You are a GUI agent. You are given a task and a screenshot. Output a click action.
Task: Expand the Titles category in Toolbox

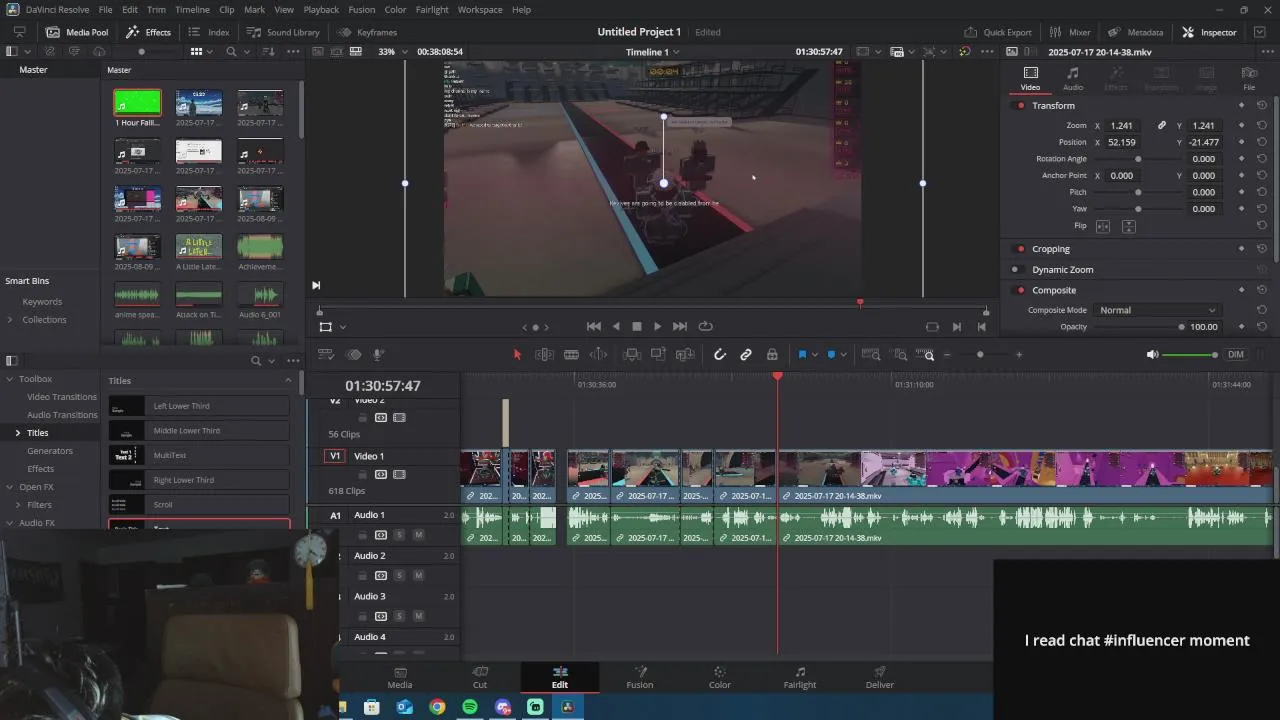17,433
